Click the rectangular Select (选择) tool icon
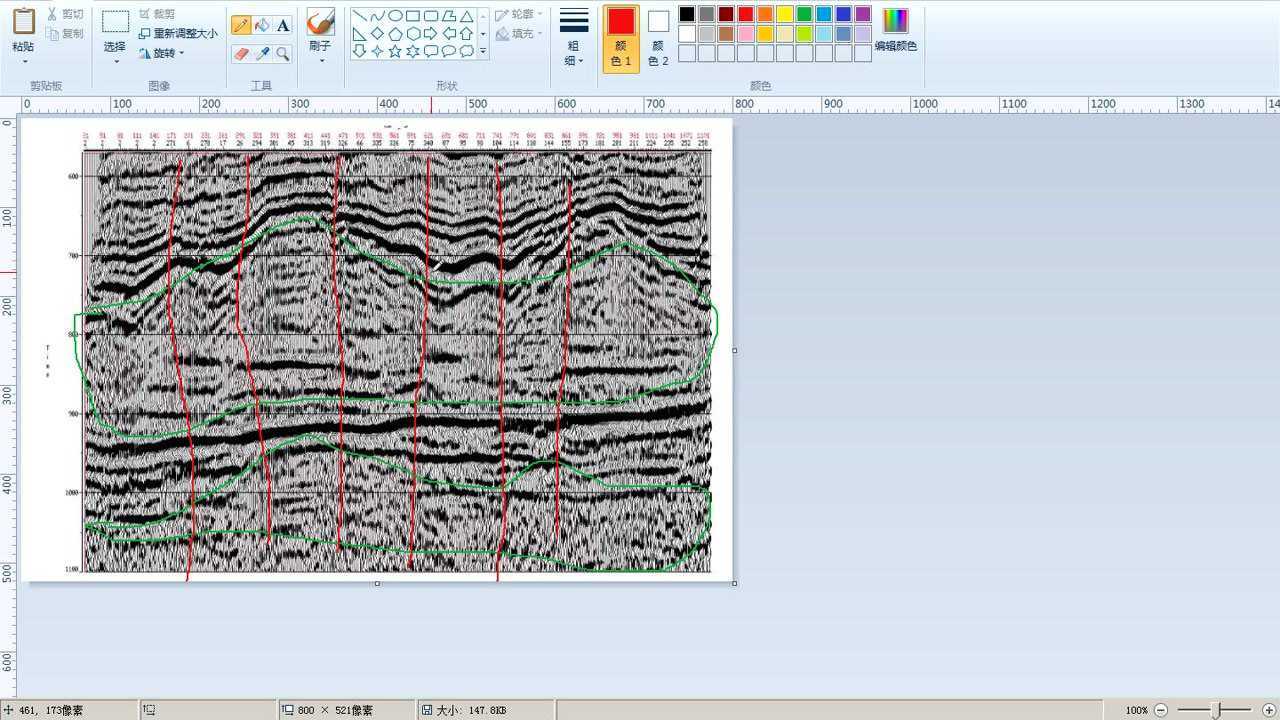1280x720 pixels. click(115, 22)
